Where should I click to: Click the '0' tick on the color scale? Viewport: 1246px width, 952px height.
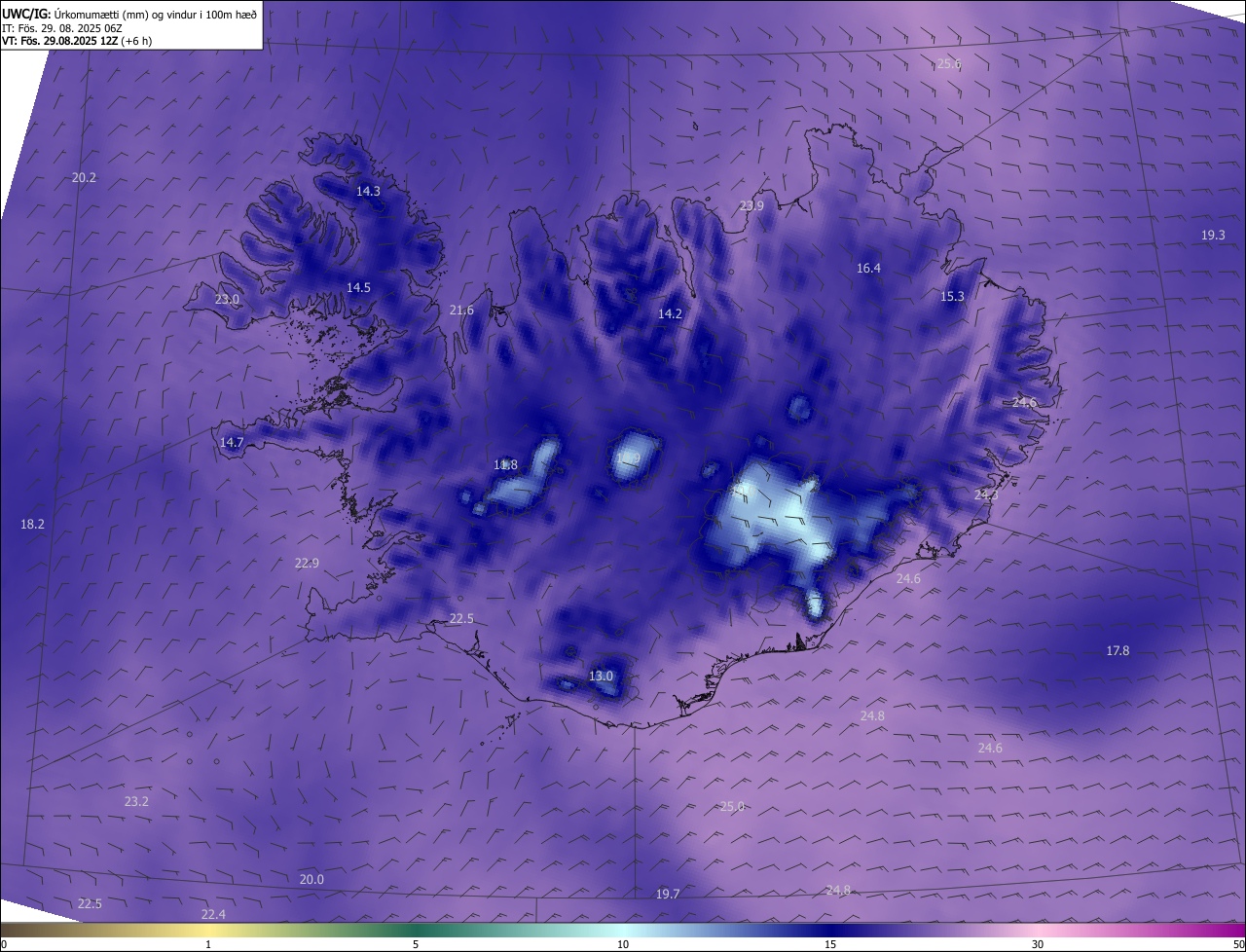pyautogui.click(x=3, y=945)
